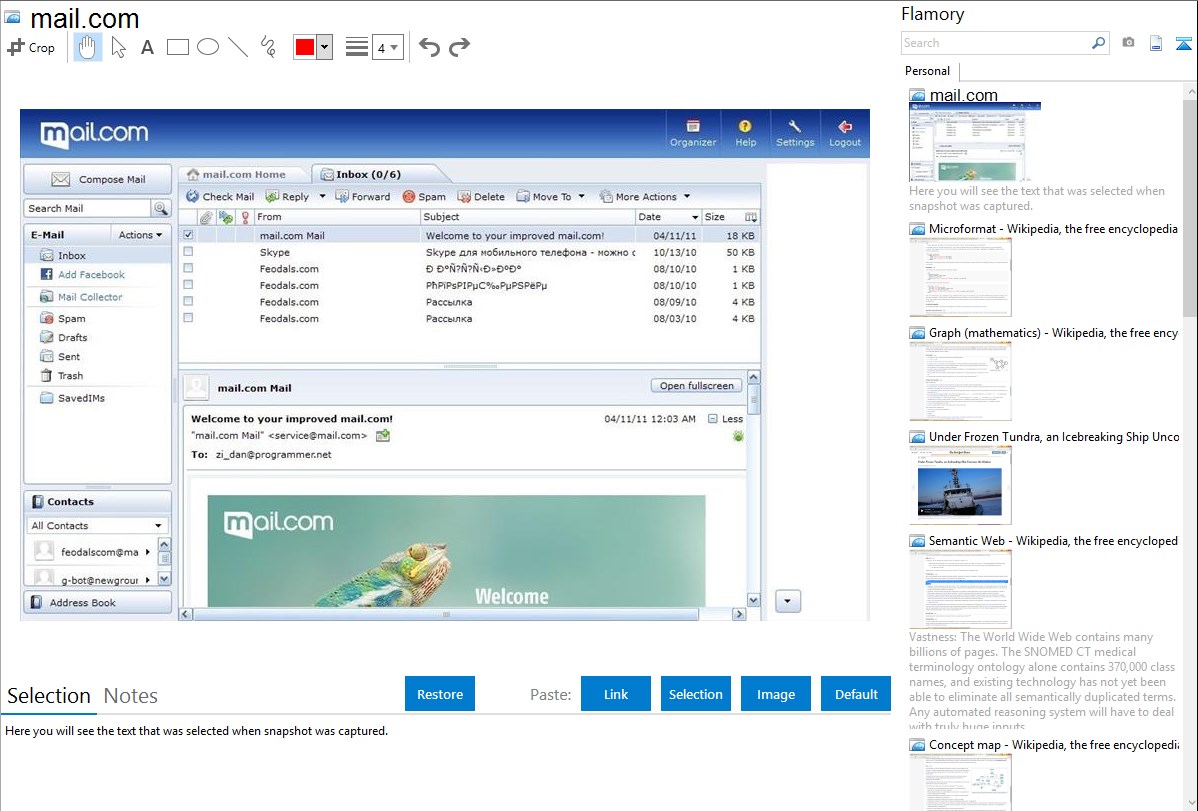Click the Search Mail field

click(x=87, y=208)
